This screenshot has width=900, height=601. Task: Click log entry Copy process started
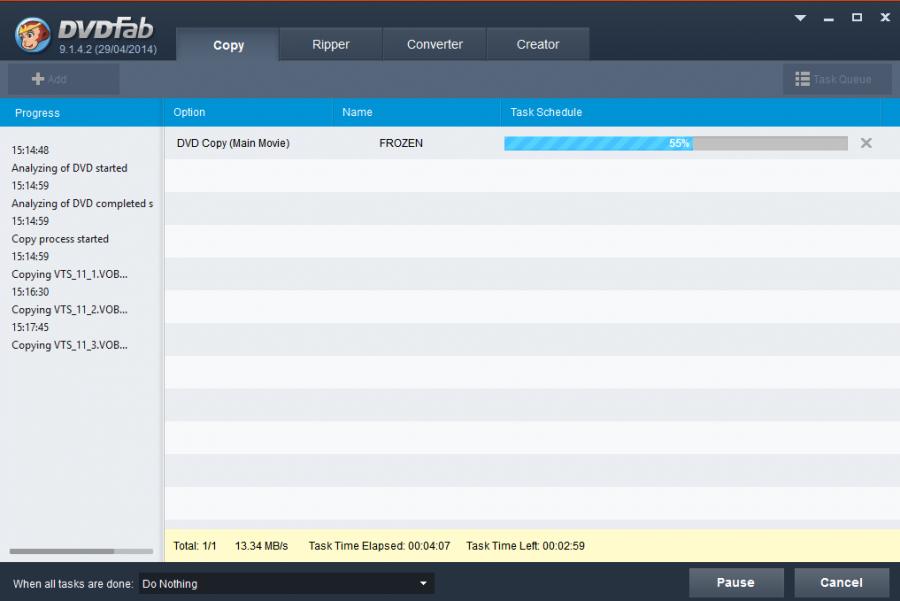pyautogui.click(x=60, y=239)
